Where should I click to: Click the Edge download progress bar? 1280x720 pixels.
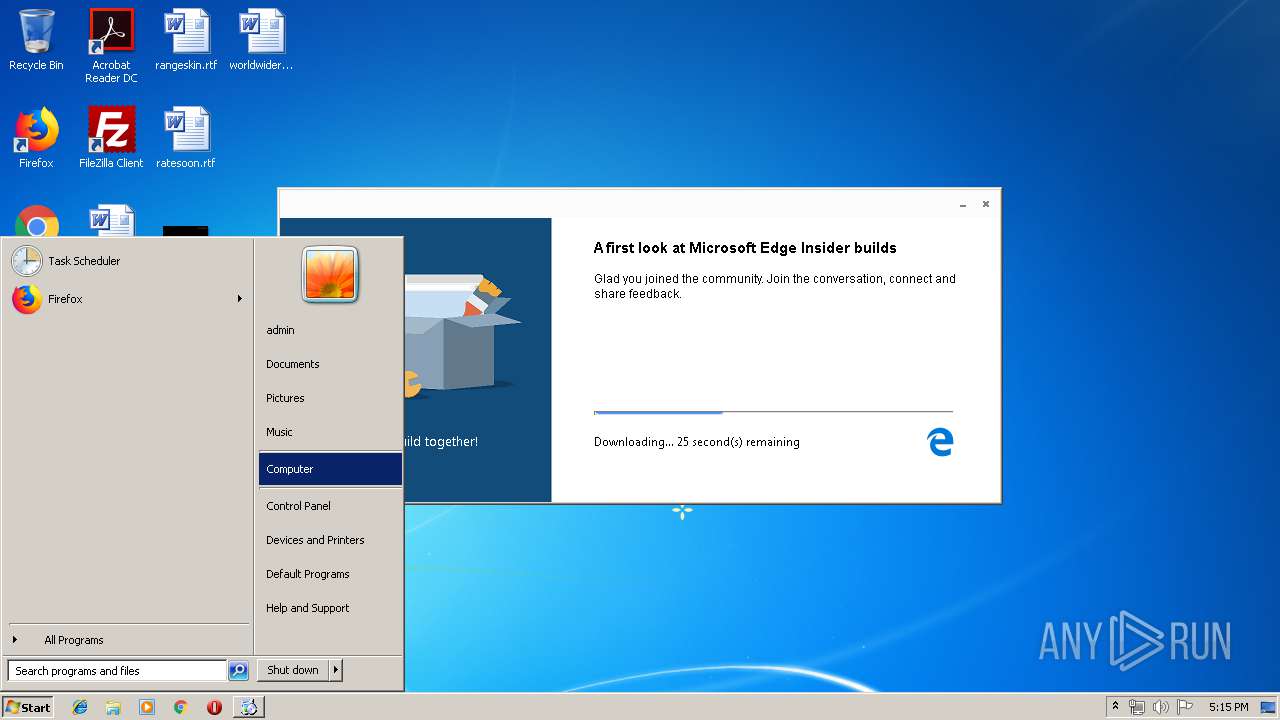tap(773, 412)
